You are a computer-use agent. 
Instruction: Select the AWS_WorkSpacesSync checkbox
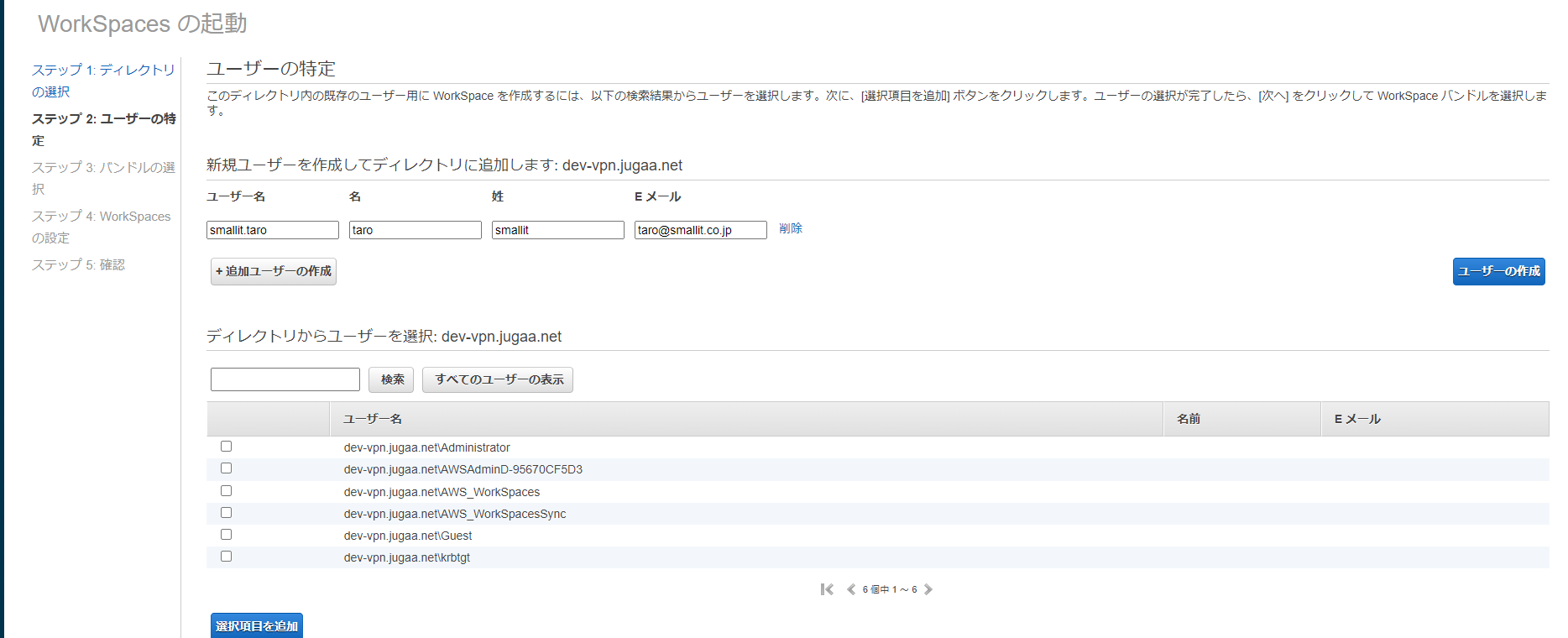[226, 513]
